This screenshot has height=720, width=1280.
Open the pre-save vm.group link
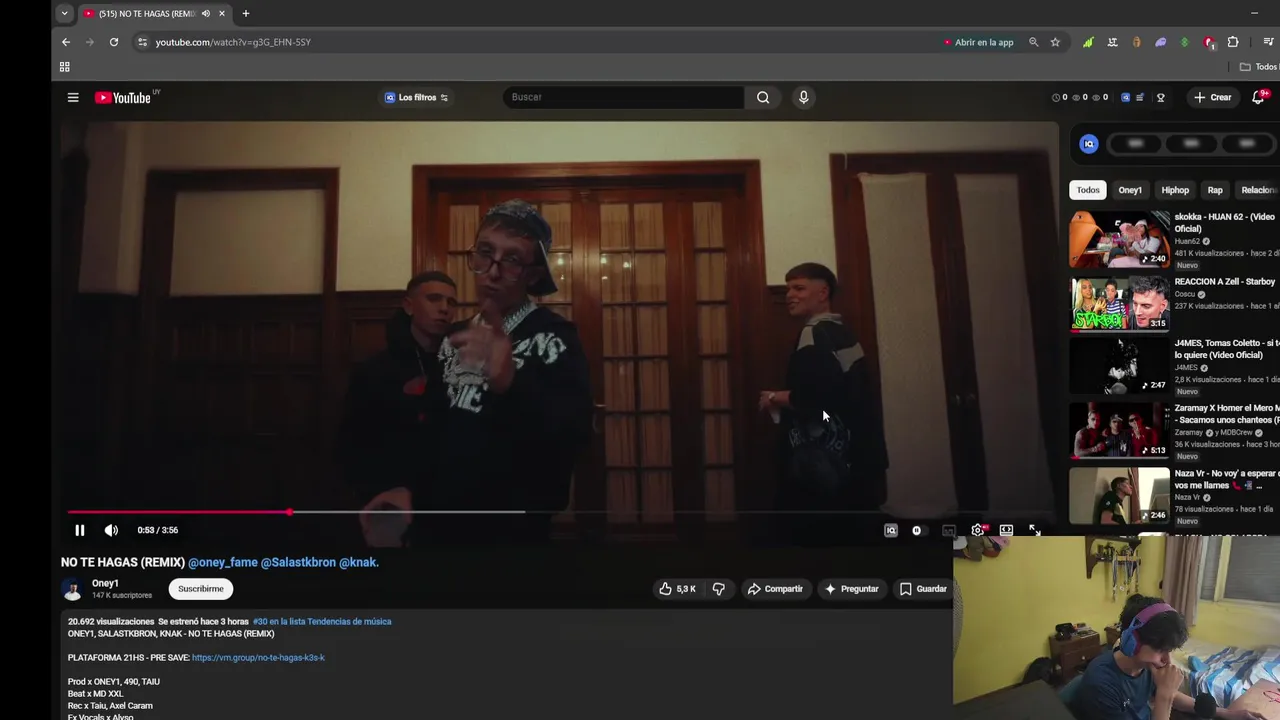click(258, 657)
